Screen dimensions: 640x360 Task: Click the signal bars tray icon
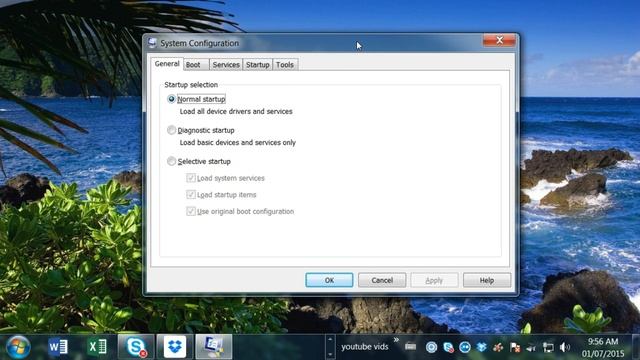pyautogui.click(x=531, y=348)
